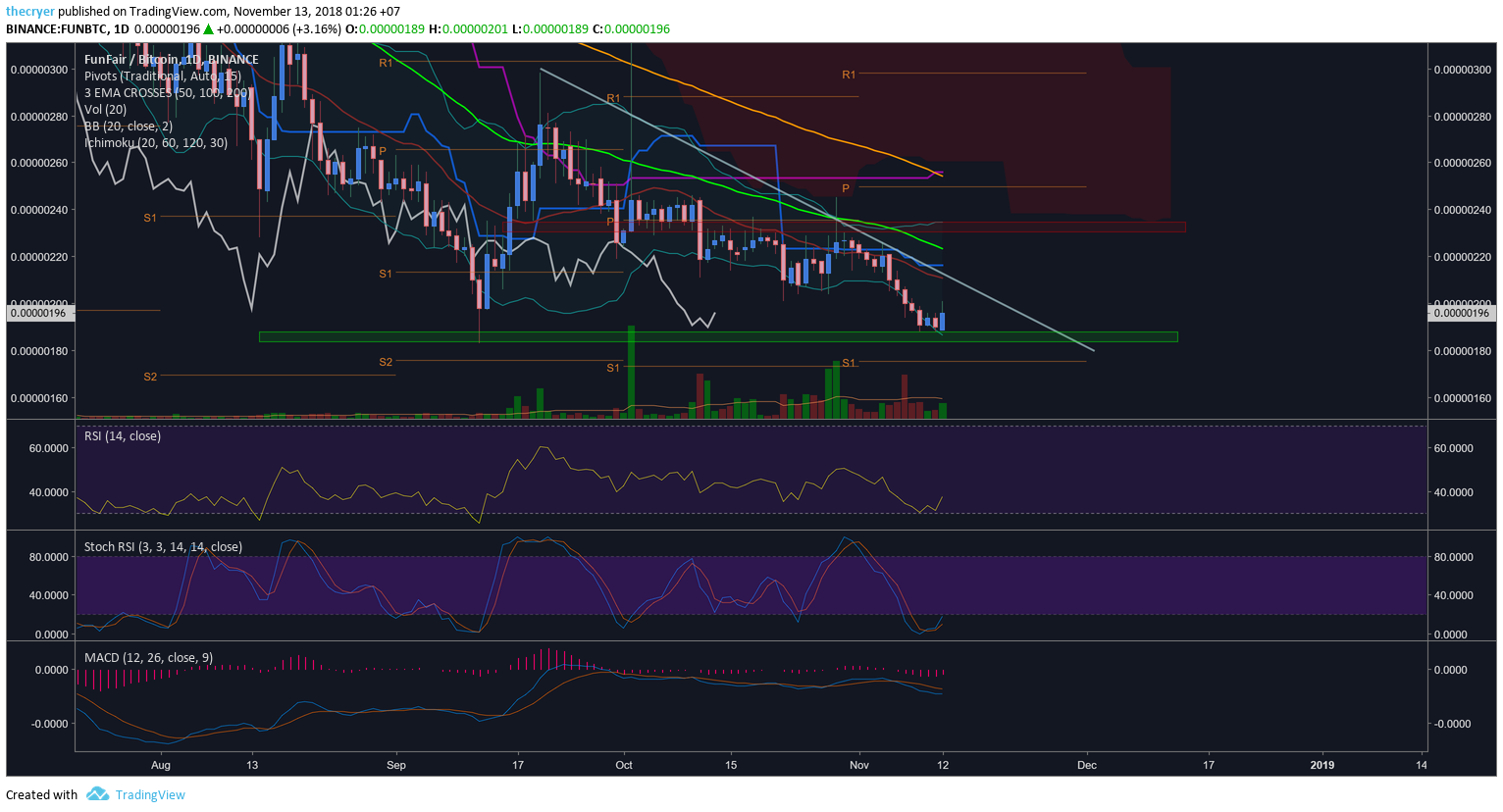Click 0.00000300 on the right price axis
Screen dimensions: 1503x812
[1463, 70]
